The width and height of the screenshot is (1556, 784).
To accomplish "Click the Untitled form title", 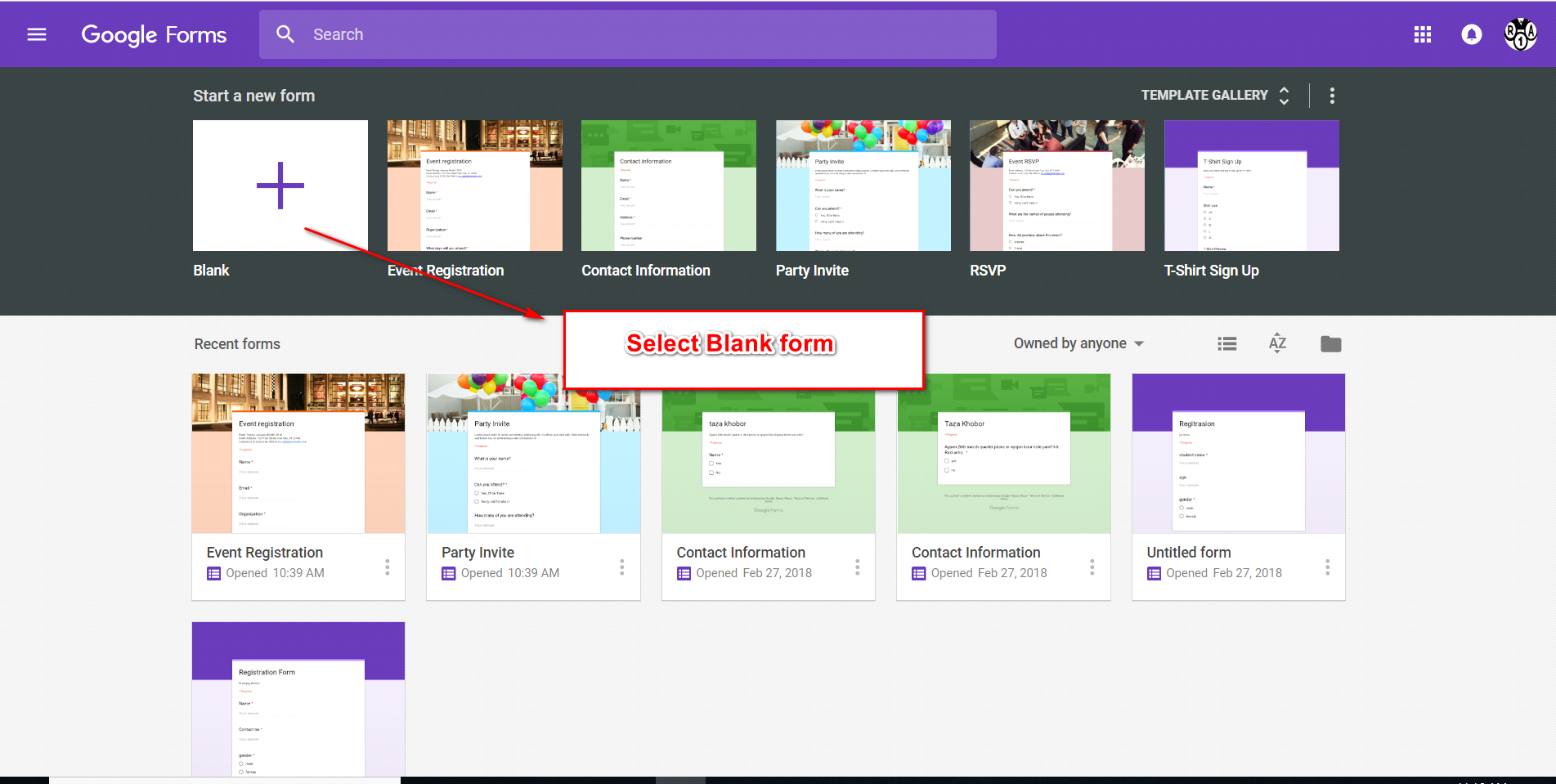I will (1189, 553).
